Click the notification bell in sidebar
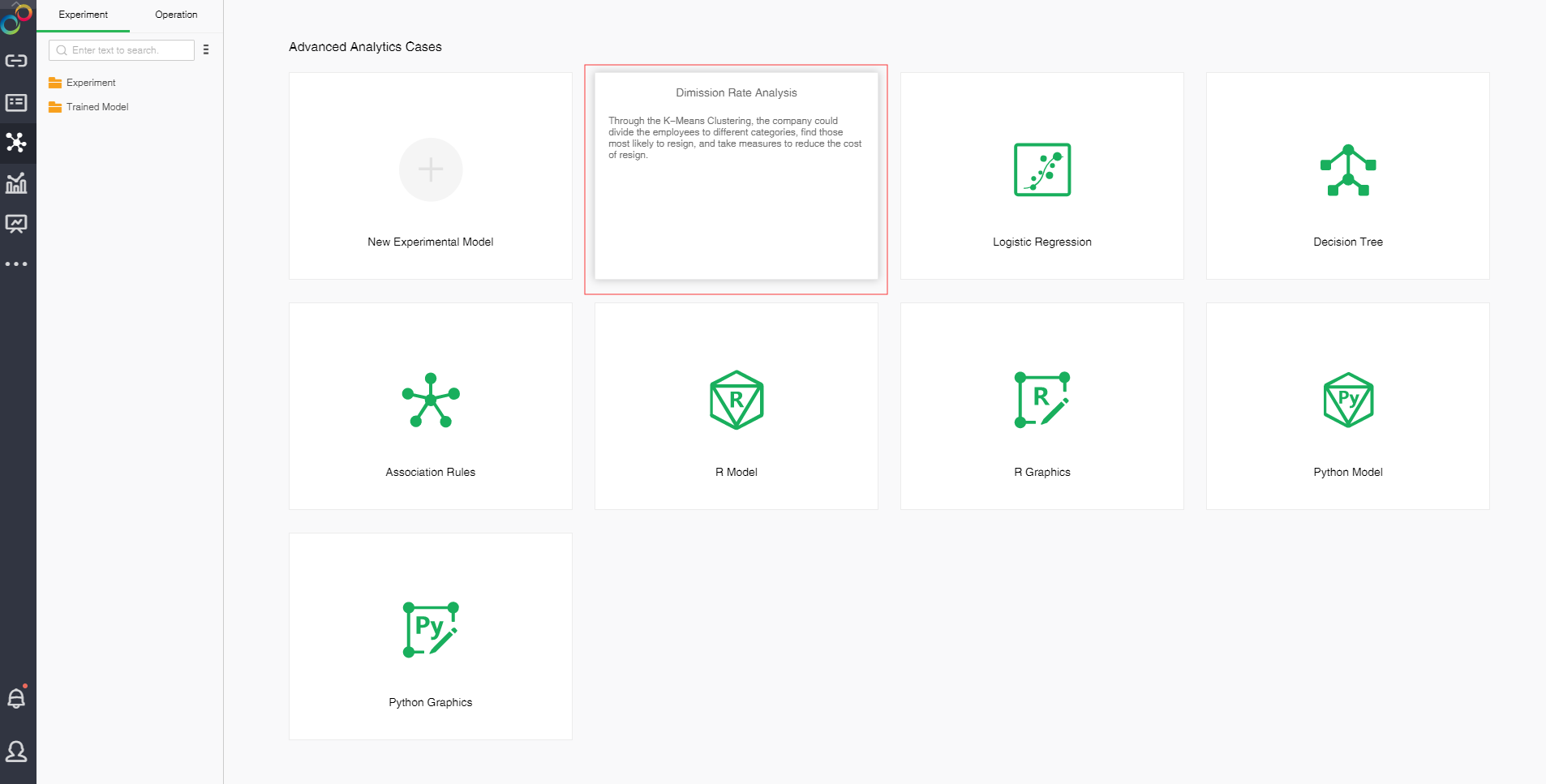This screenshot has height=784, width=1546. click(x=16, y=698)
